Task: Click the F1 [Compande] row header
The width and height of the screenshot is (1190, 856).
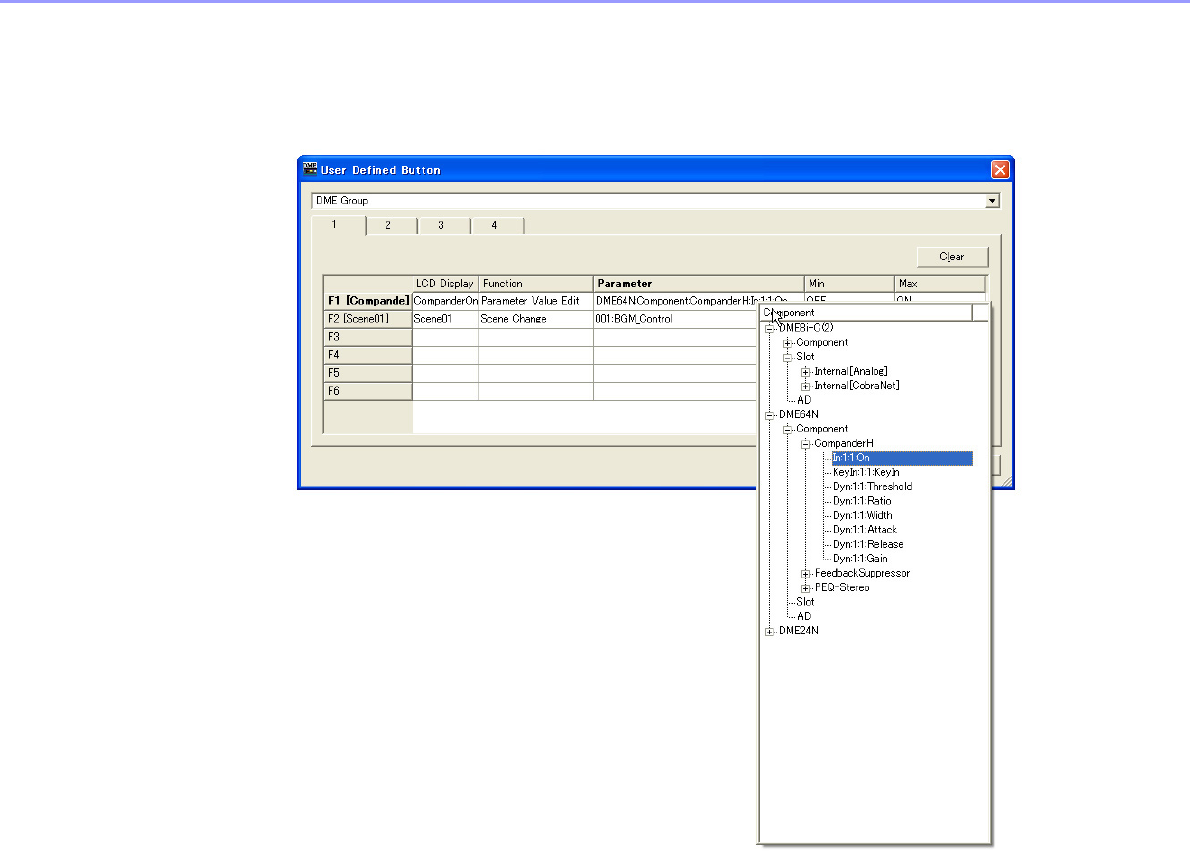Action: point(368,301)
